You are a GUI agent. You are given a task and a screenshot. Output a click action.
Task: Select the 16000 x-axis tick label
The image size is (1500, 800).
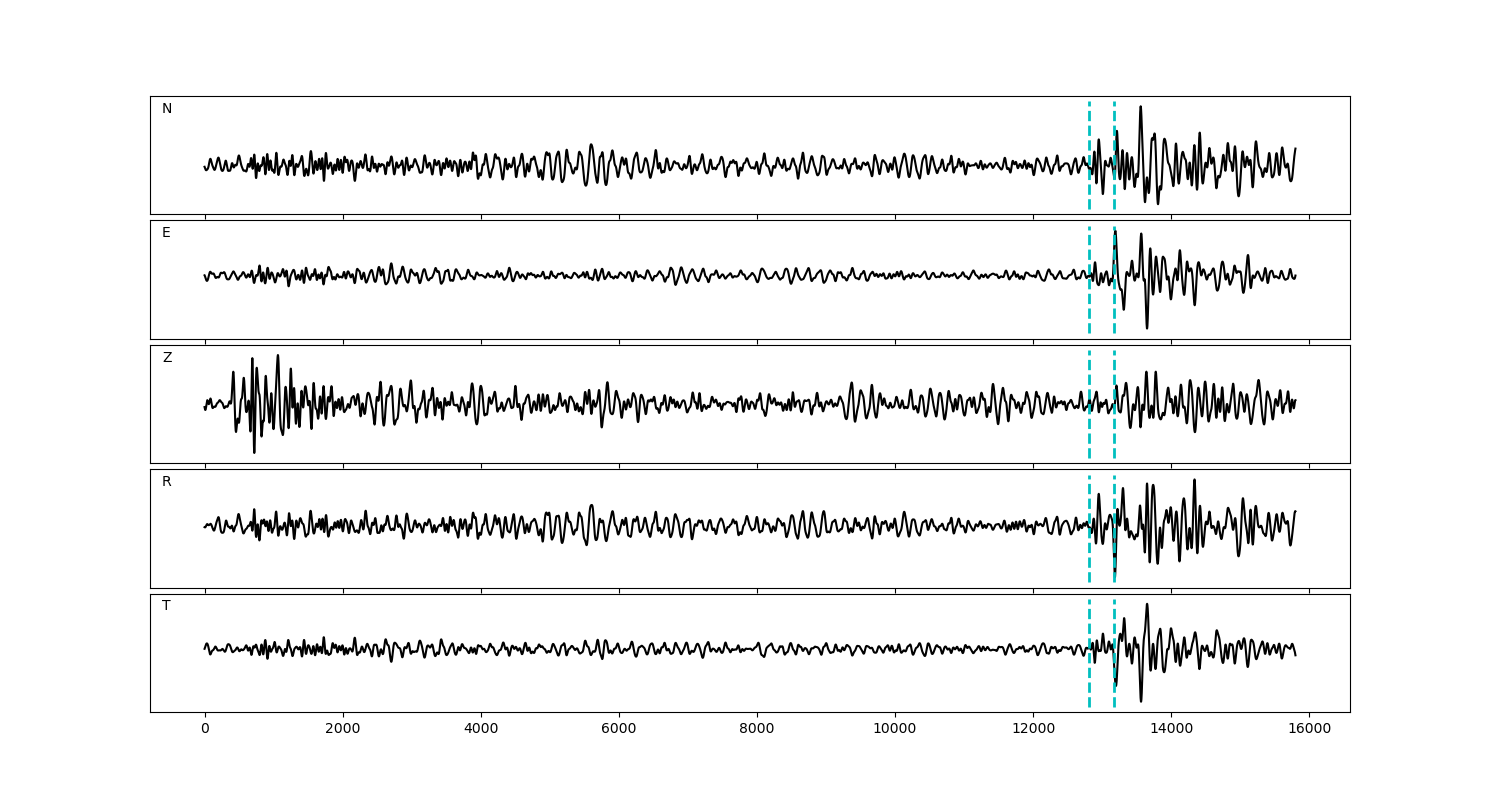click(x=1308, y=730)
